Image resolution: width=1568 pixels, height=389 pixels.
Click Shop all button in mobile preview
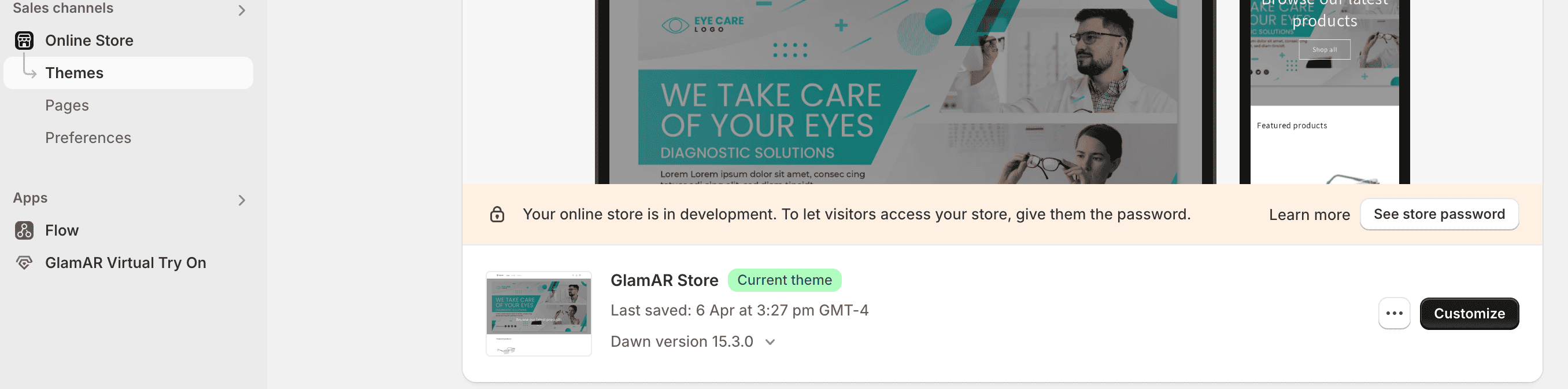tap(1324, 49)
